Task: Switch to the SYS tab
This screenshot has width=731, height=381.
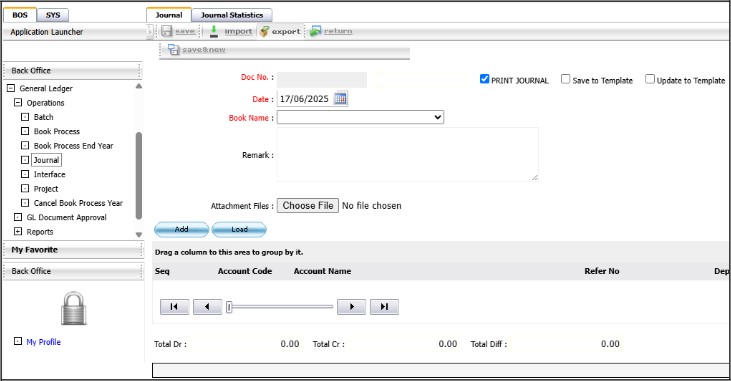Action: point(53,15)
